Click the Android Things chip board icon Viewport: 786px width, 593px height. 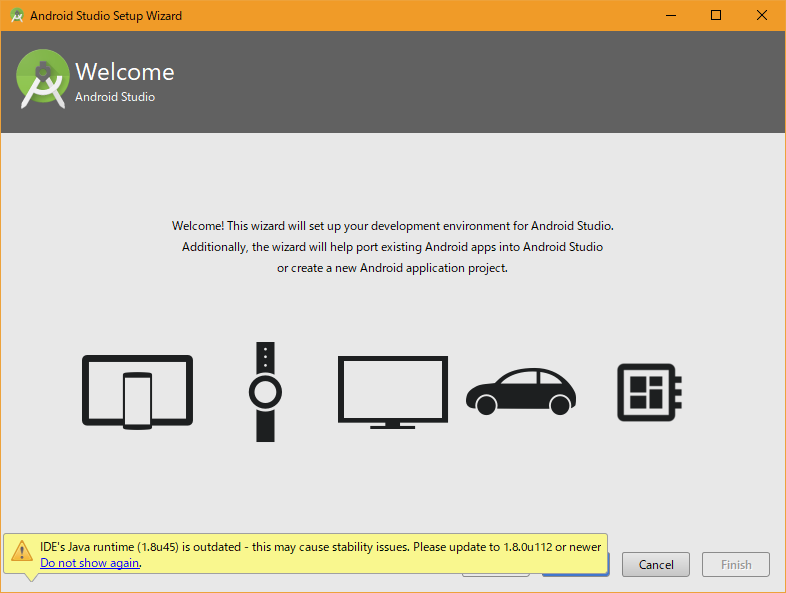tap(648, 391)
